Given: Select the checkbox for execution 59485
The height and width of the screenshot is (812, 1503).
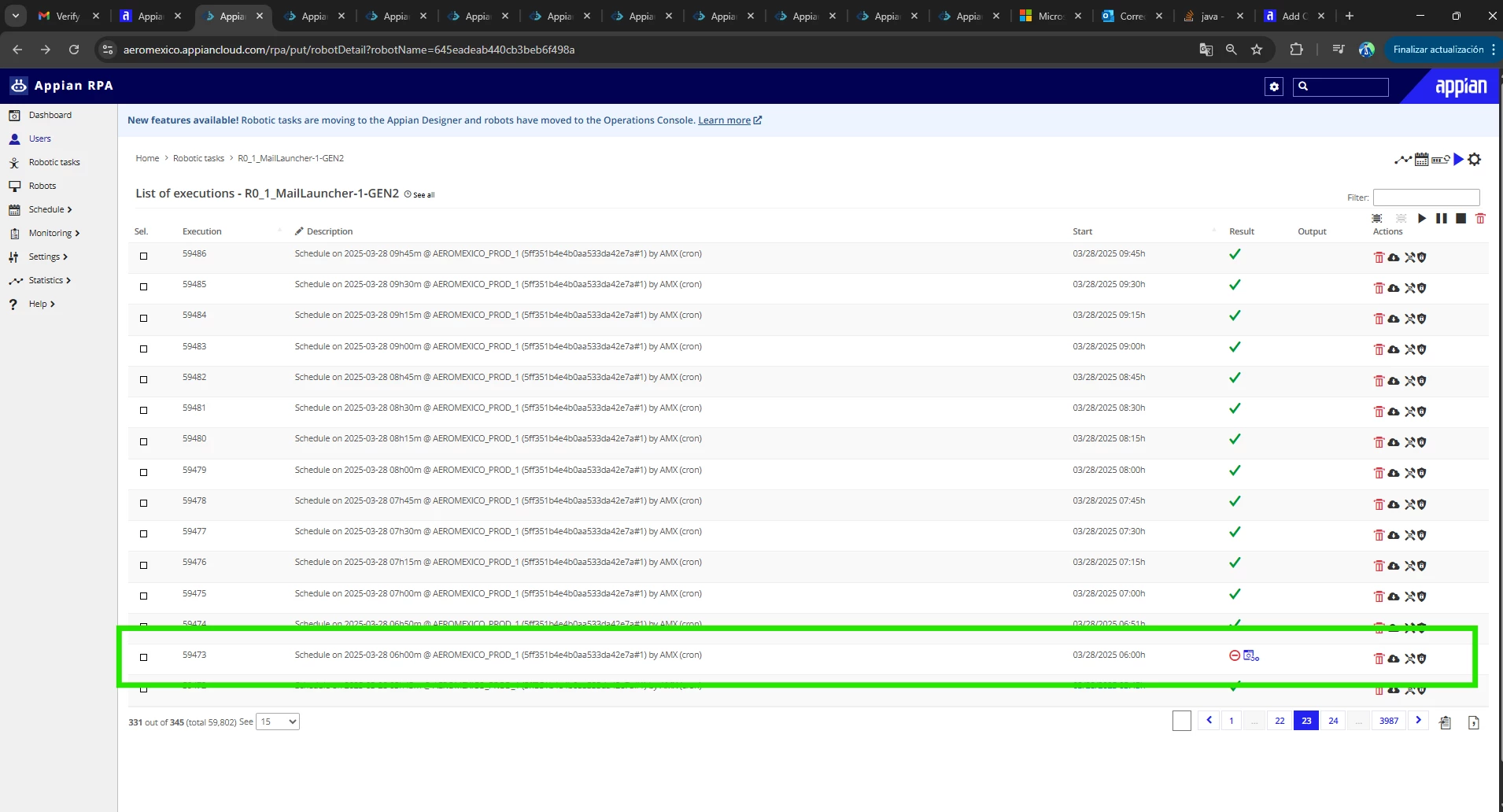Looking at the screenshot, I should 143,286.
